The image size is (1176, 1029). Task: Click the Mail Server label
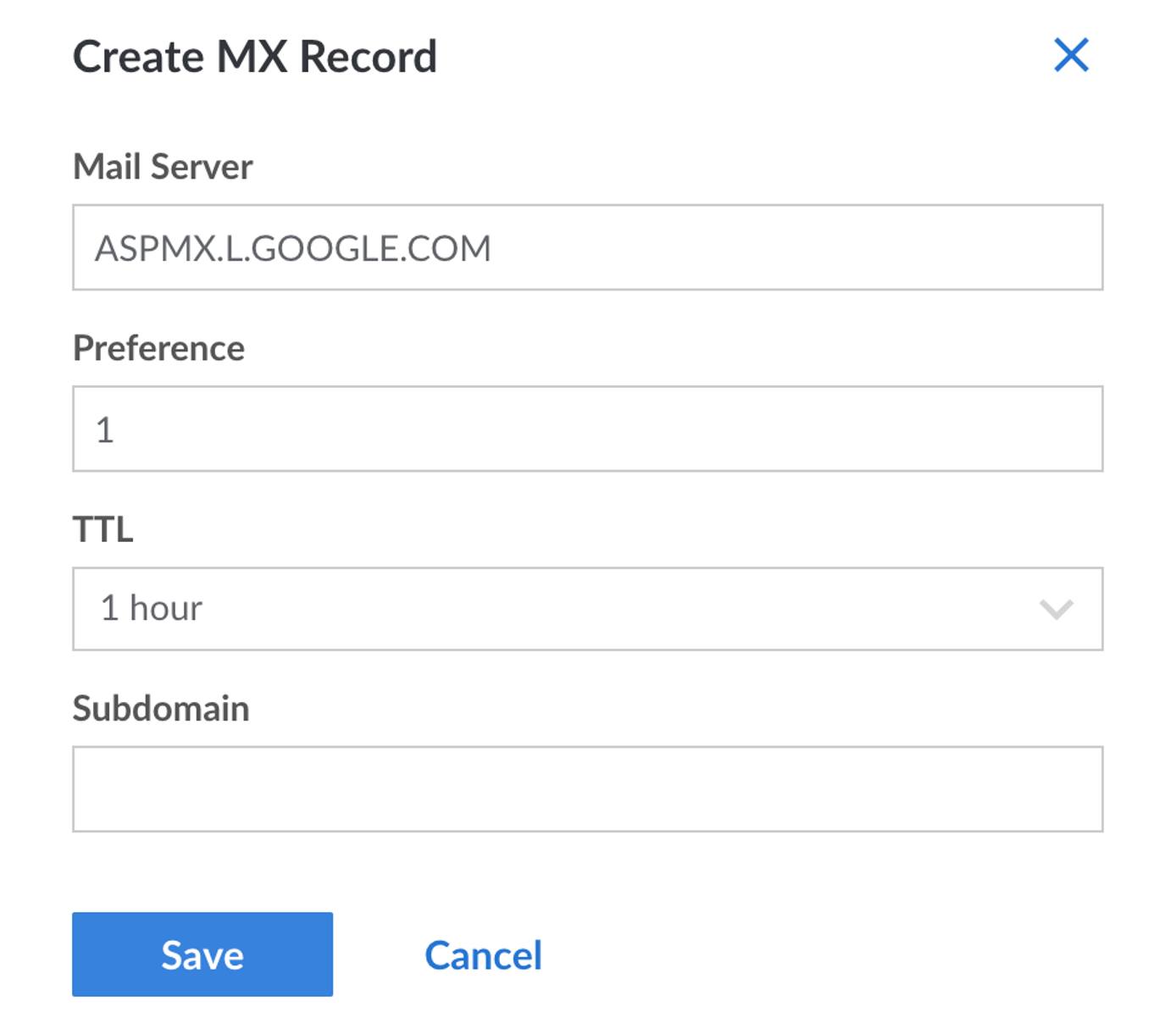coord(163,166)
